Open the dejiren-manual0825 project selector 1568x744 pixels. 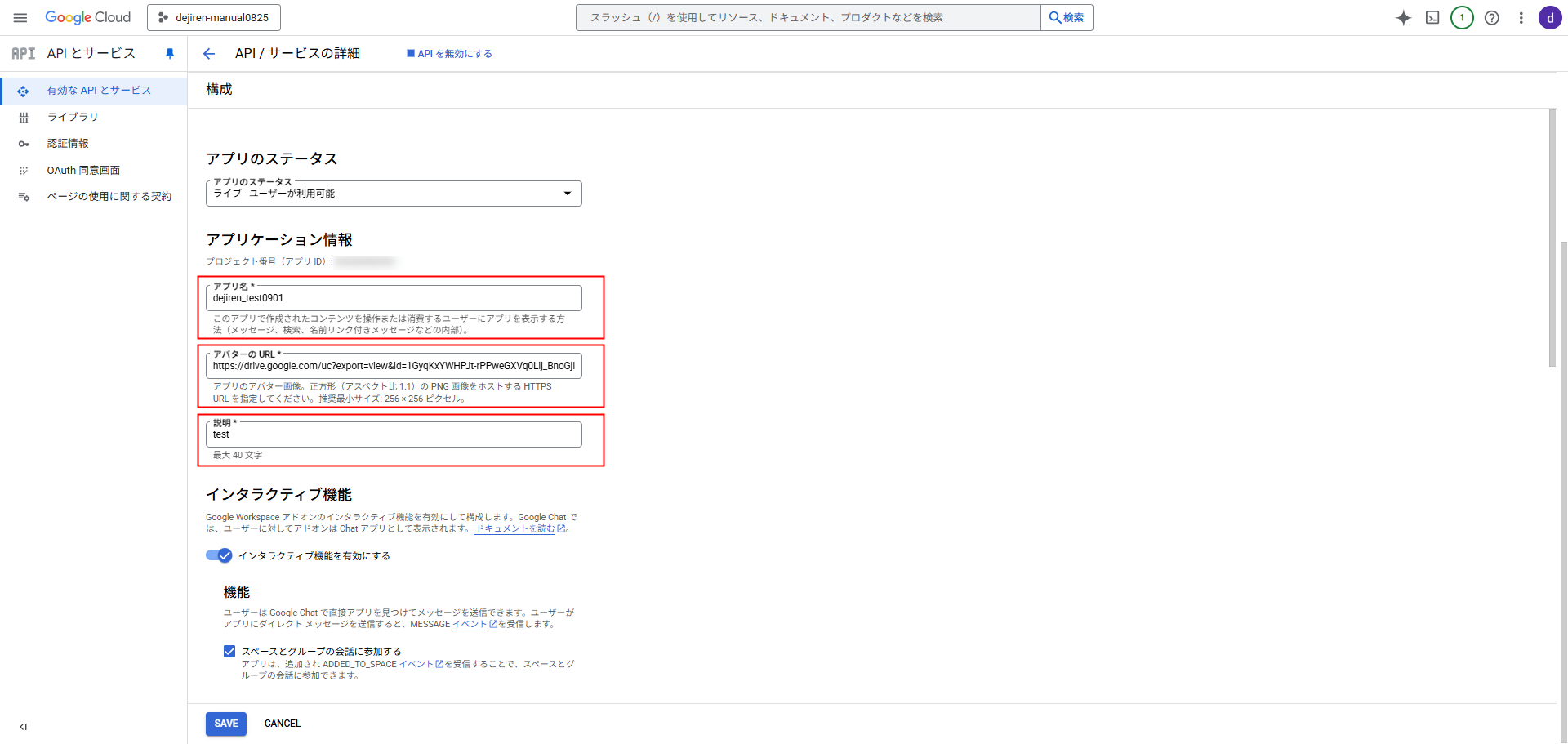click(214, 17)
